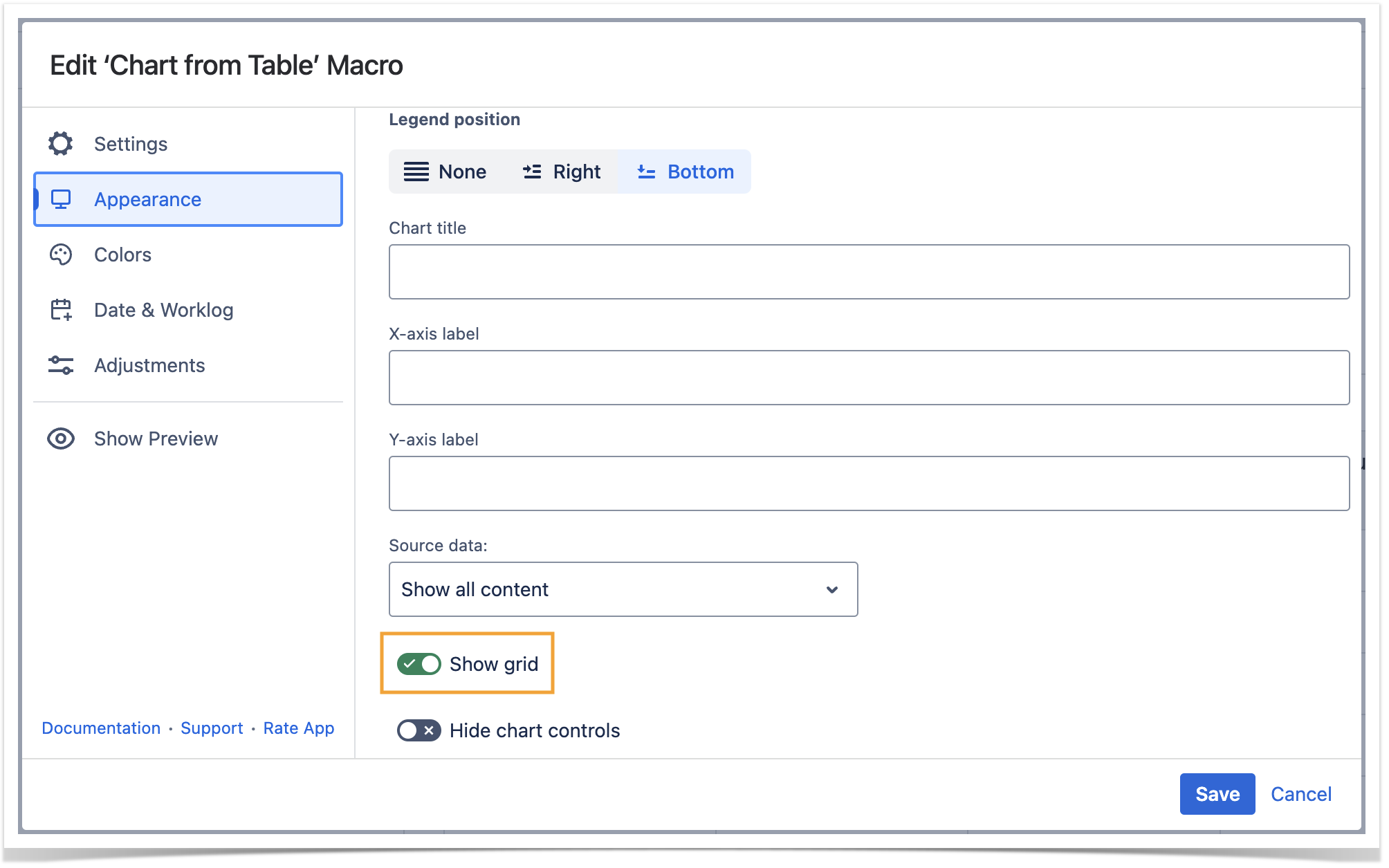Select Bottom legend position
The width and height of the screenshot is (1389, 868).
[684, 172]
